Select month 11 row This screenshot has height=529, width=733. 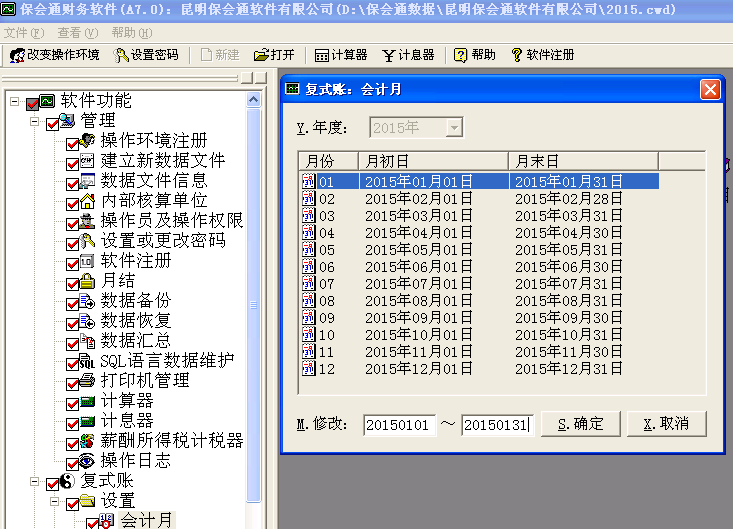pos(480,351)
